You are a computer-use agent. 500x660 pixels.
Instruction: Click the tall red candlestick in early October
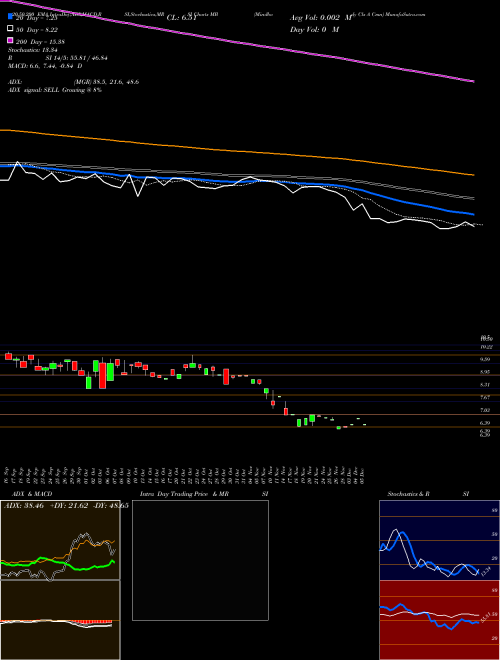coord(102,375)
